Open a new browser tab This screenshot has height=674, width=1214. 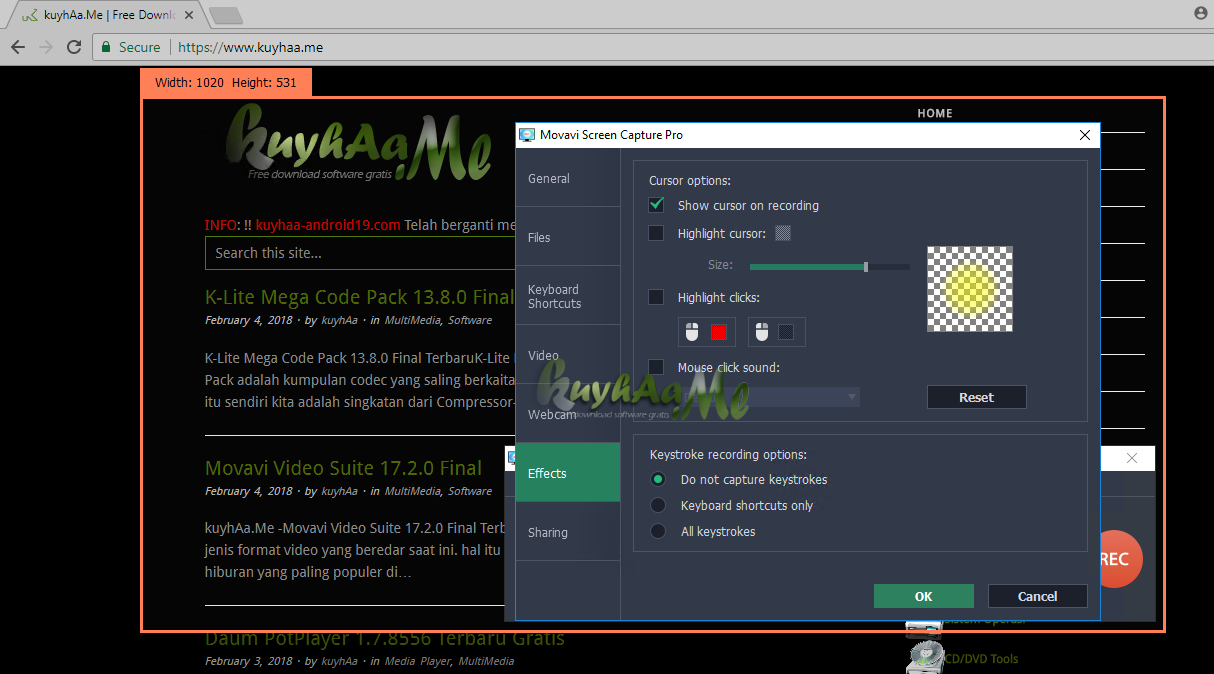tap(227, 15)
